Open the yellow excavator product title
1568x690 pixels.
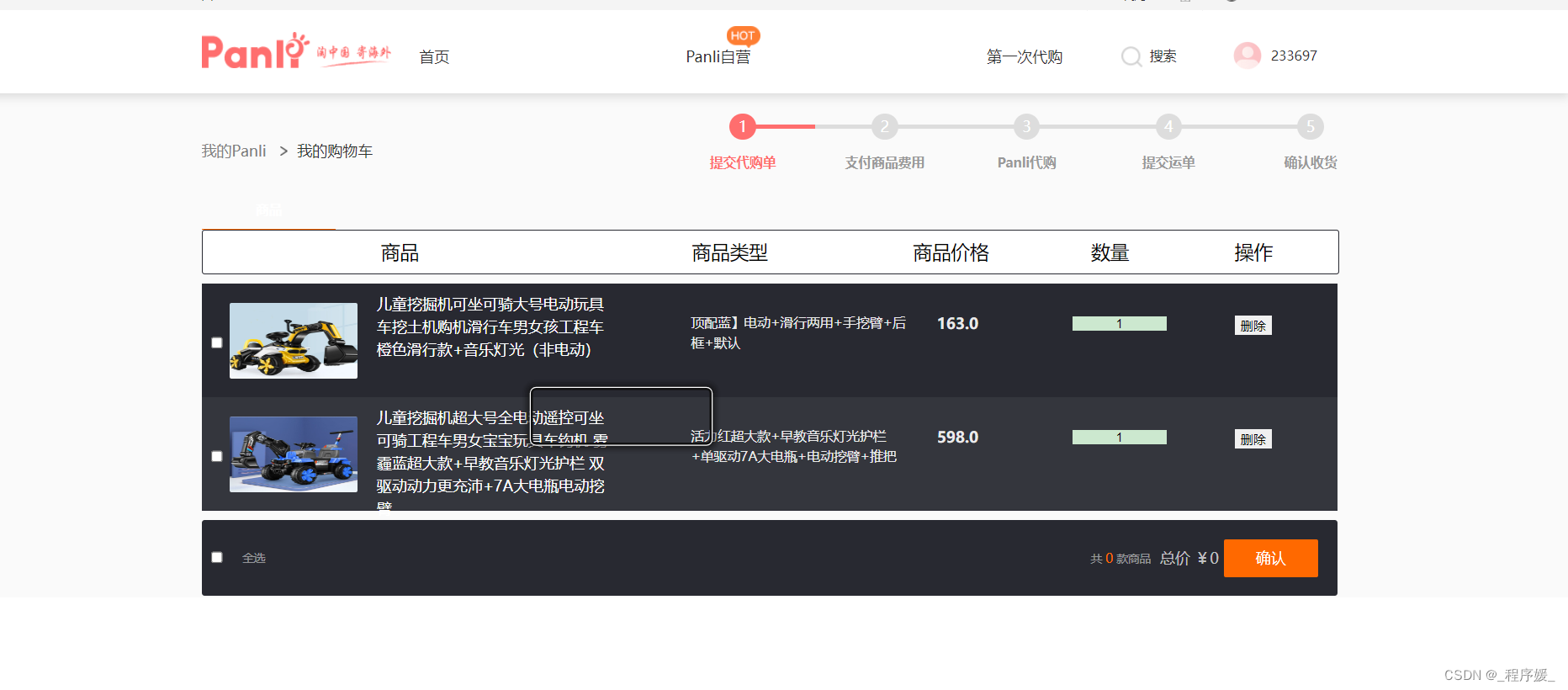(x=490, y=327)
